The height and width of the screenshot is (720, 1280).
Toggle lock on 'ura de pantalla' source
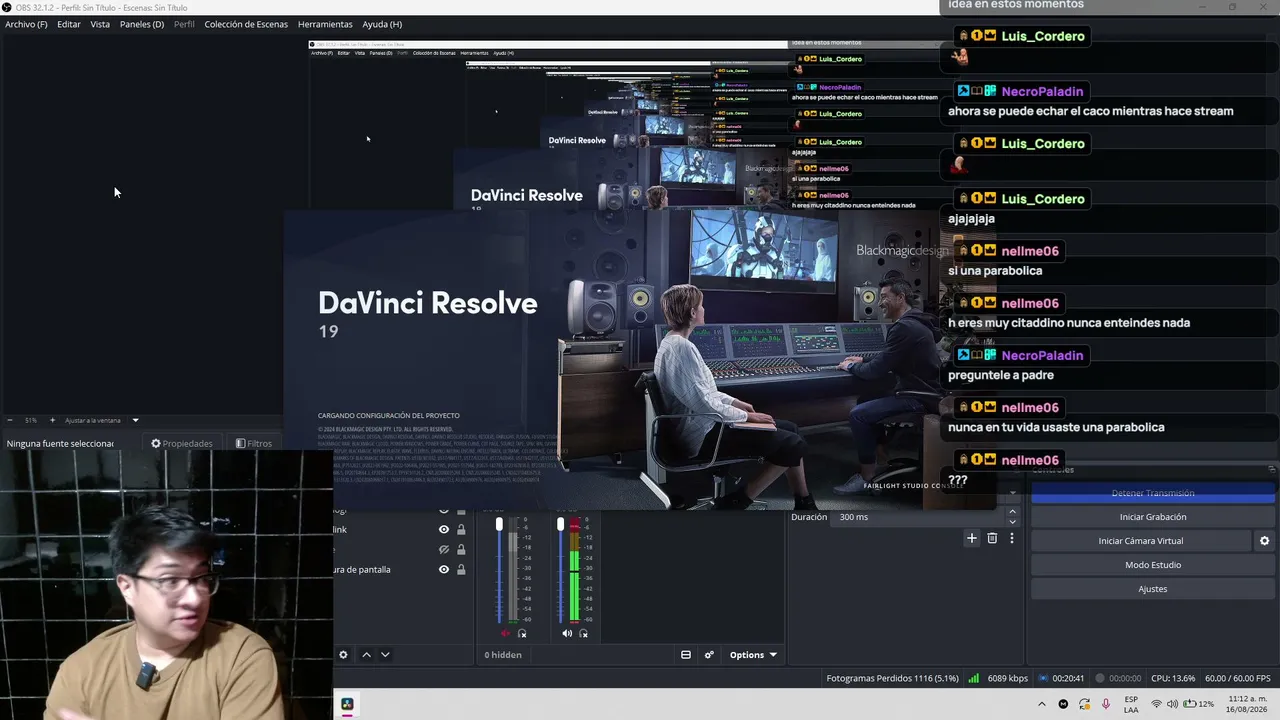click(461, 569)
